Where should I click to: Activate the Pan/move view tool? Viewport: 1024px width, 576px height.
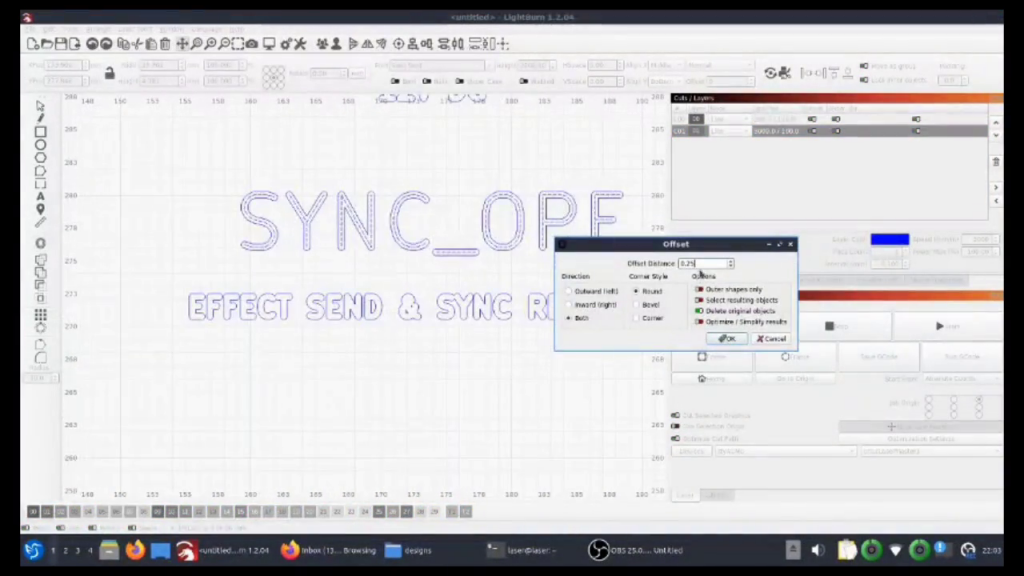pos(182,44)
